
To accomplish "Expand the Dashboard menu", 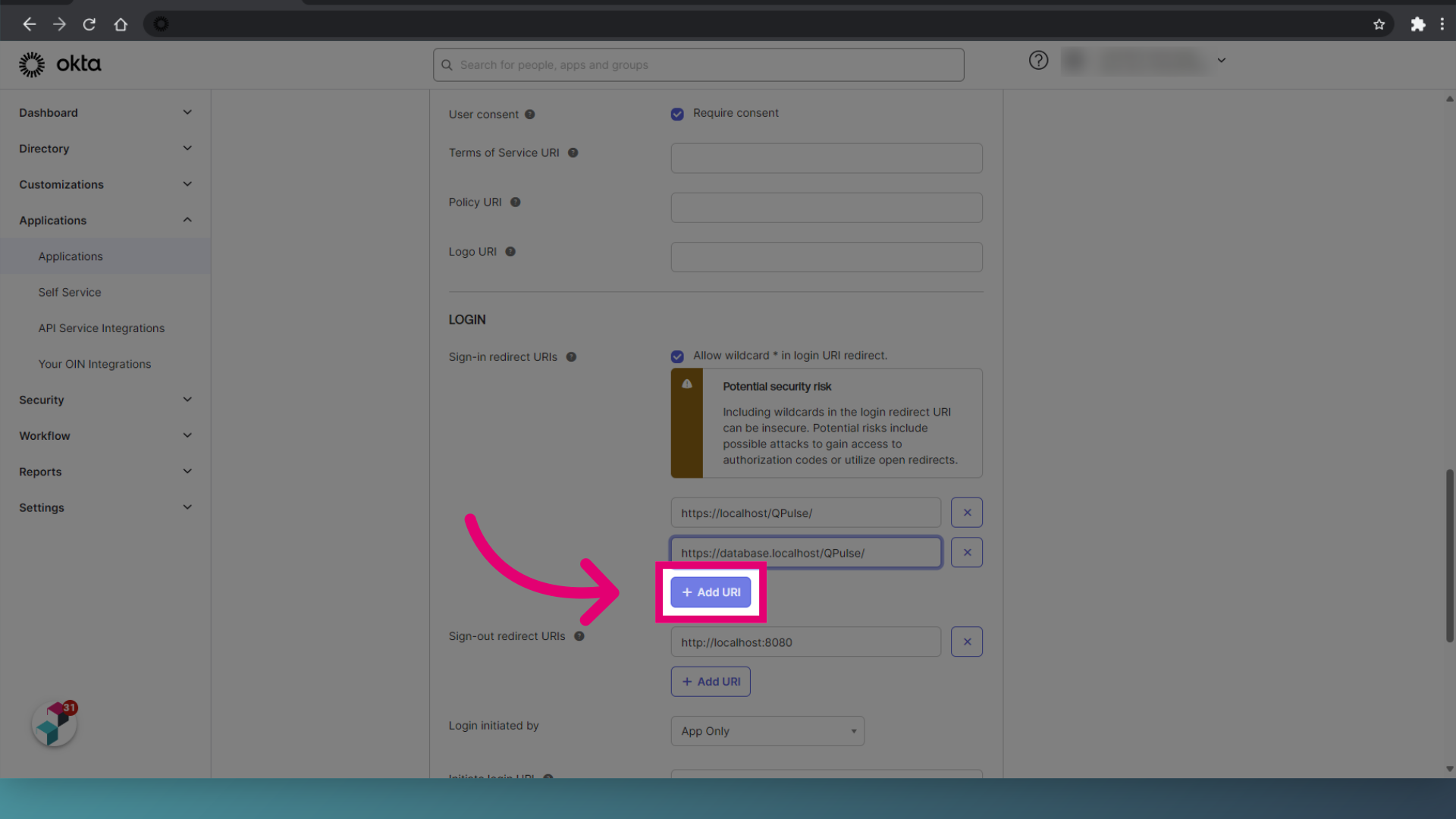I will (105, 113).
